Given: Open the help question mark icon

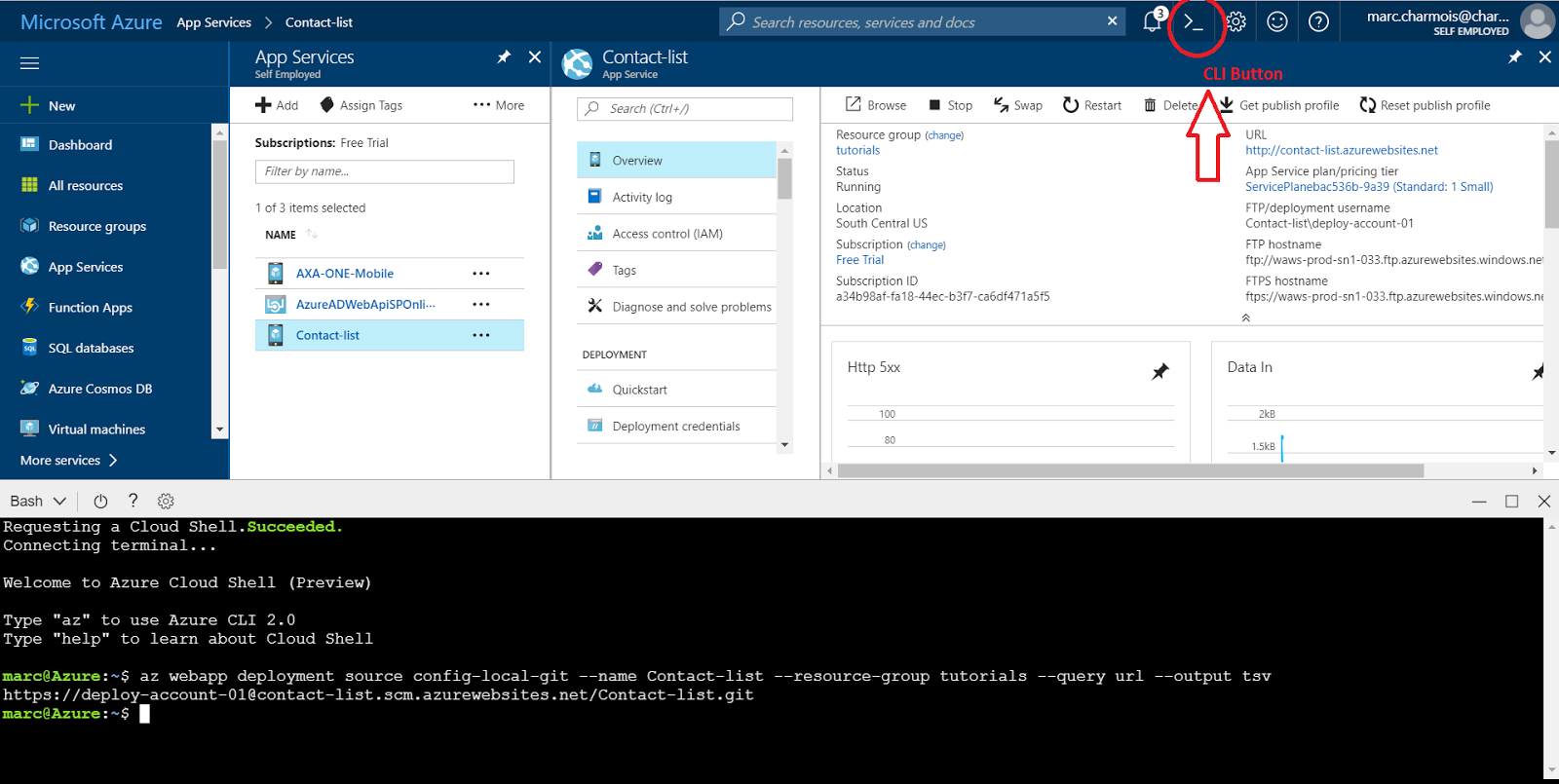Looking at the screenshot, I should coord(1318,21).
